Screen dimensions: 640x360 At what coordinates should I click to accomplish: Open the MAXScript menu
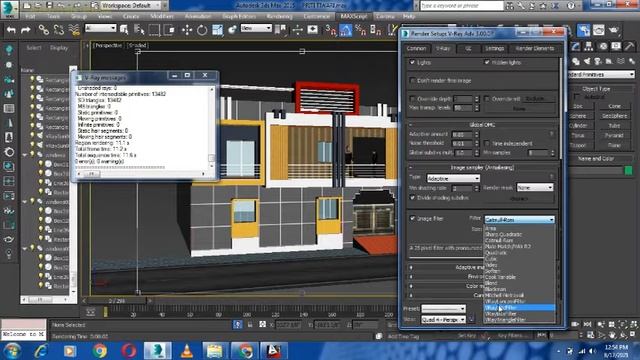pyautogui.click(x=353, y=16)
